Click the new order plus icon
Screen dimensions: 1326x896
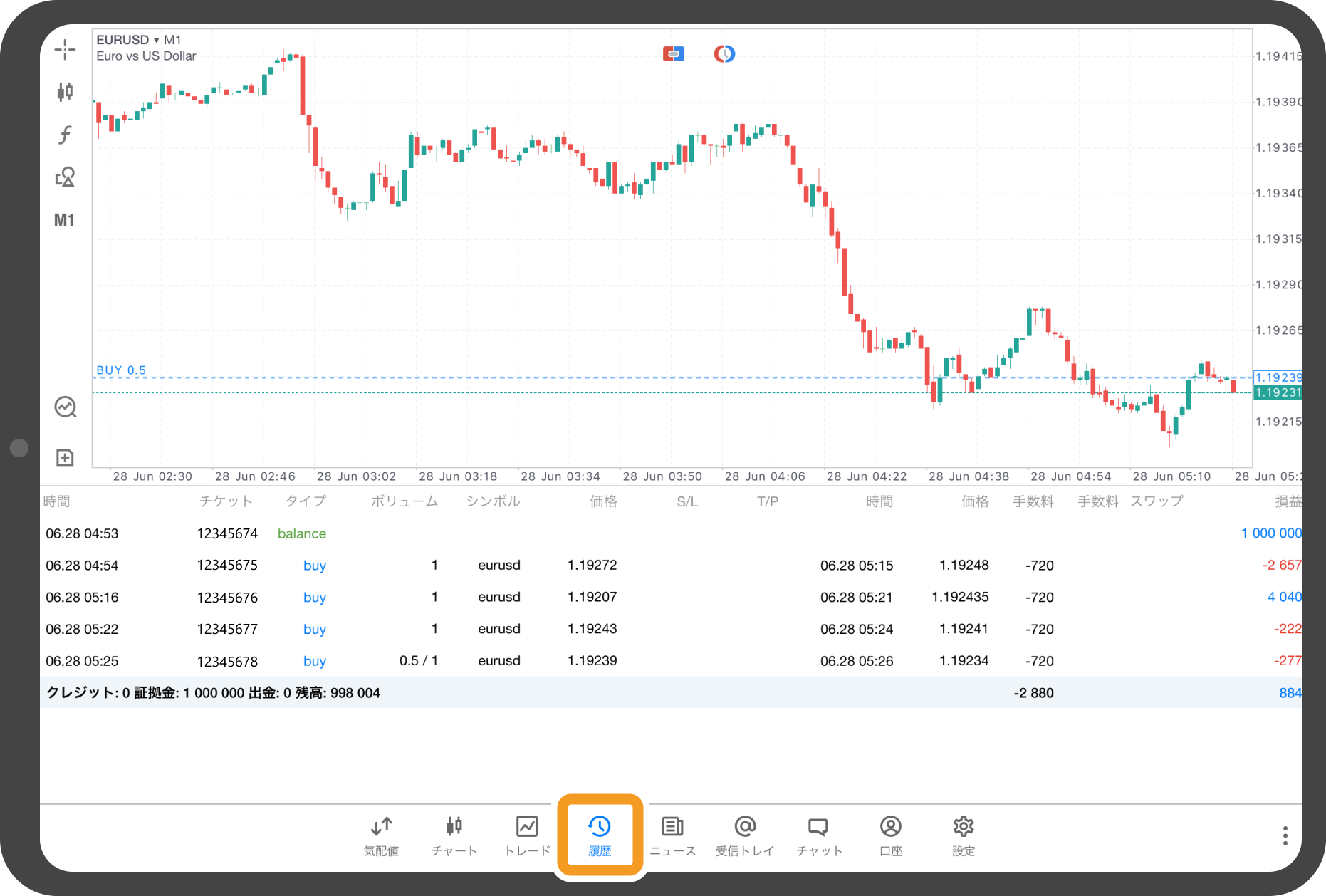(65, 457)
